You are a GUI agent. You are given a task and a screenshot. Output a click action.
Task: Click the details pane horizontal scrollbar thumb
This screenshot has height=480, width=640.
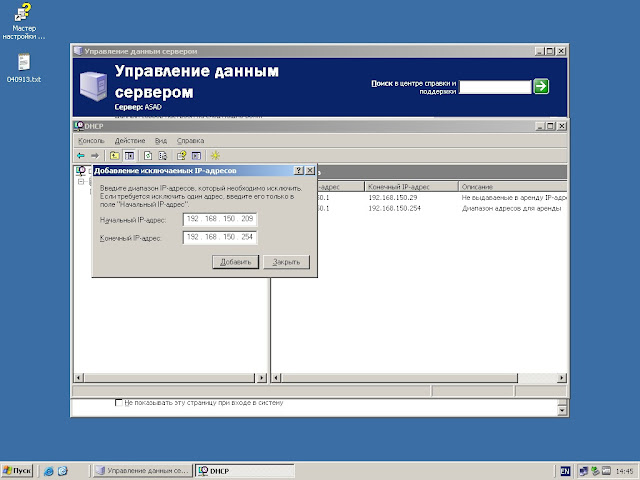[399, 378]
